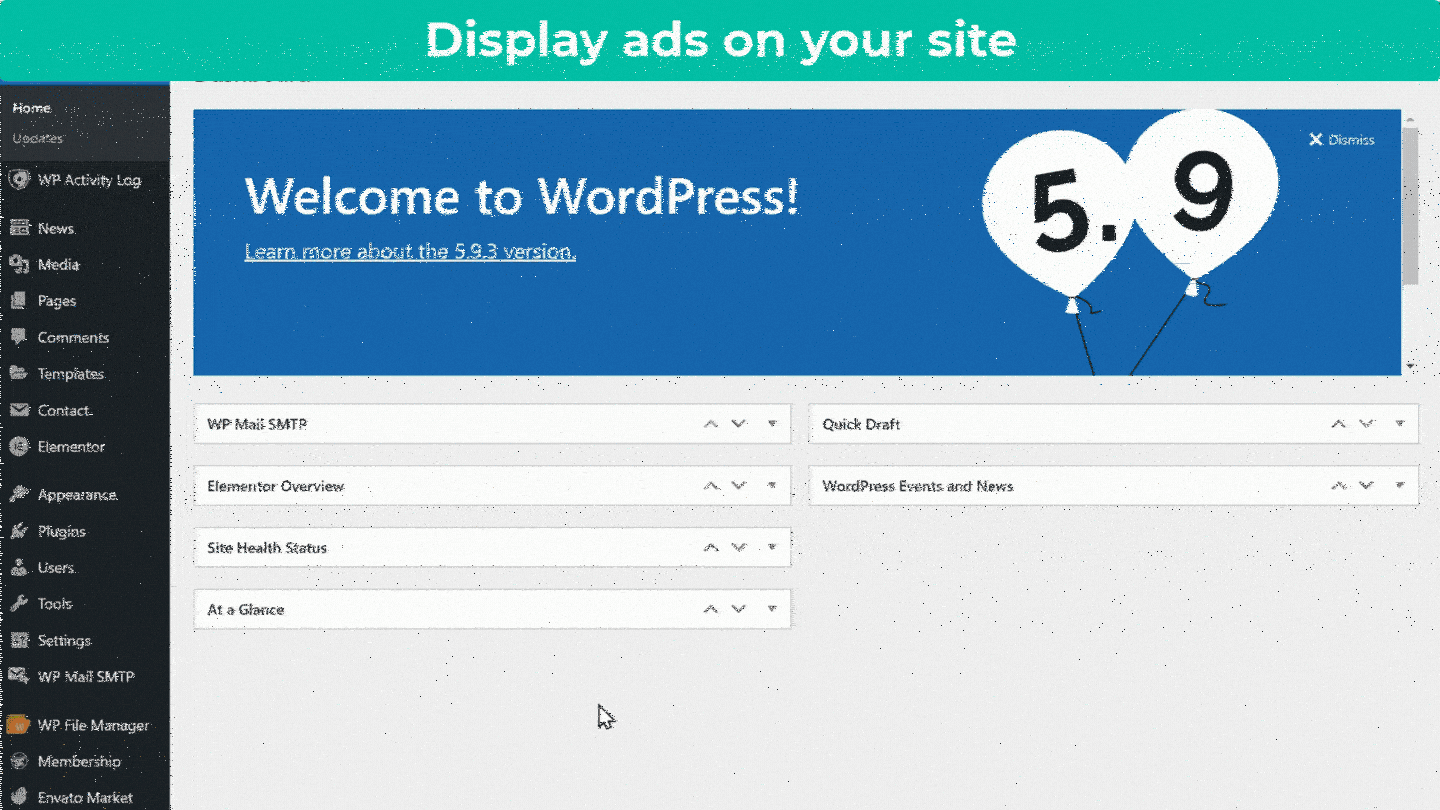Toggle the WP Mail SMTP panel open

point(772,424)
